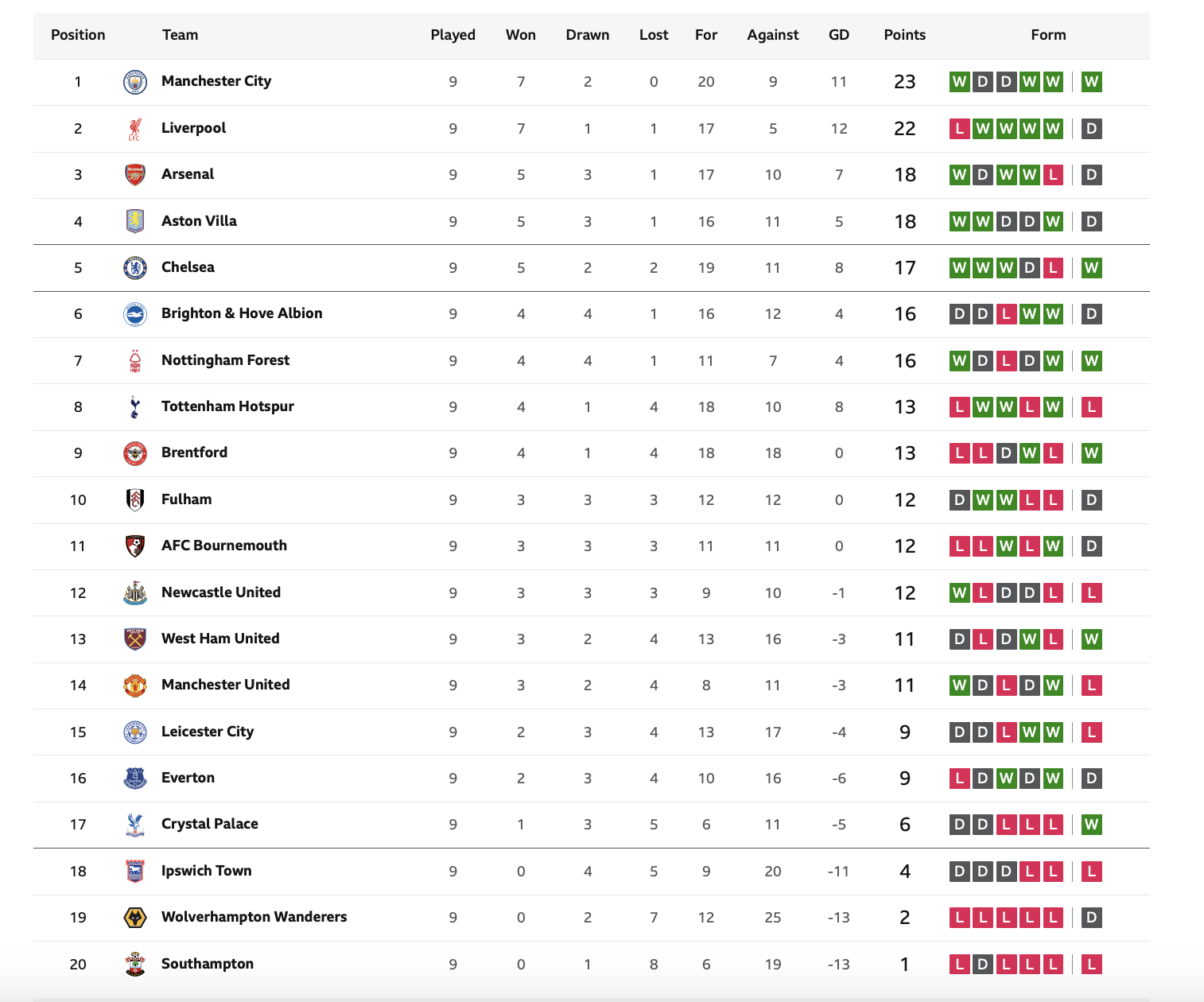Click the Wolverhampton Wanderers wolf badge

(135, 918)
